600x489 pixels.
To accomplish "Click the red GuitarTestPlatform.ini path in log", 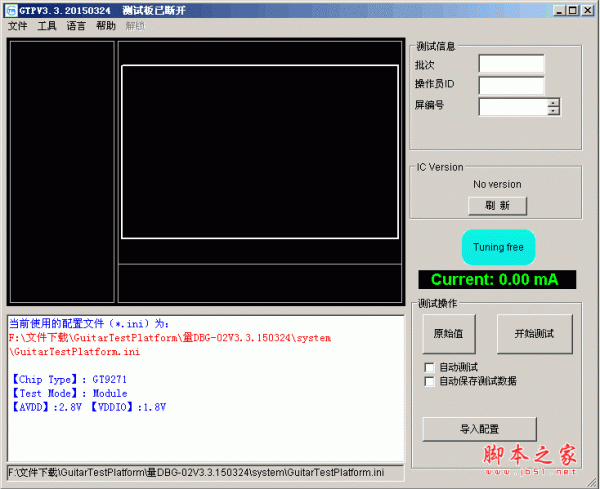I will [170, 344].
